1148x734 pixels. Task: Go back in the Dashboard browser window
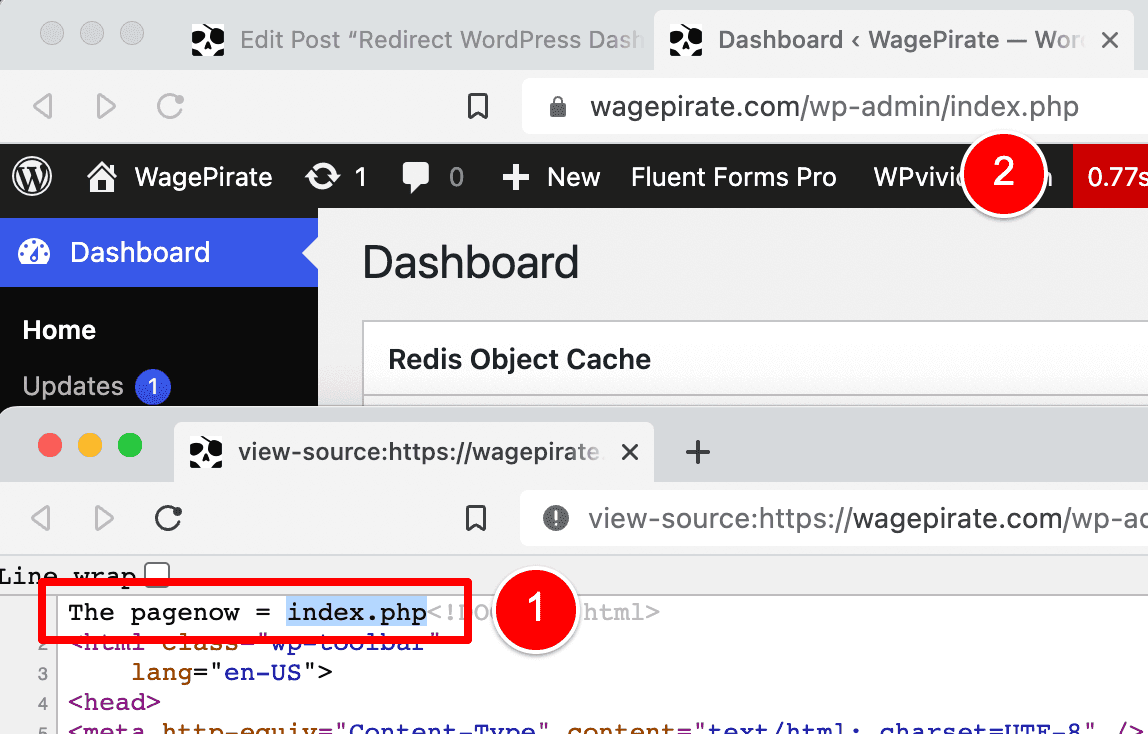[x=43, y=107]
